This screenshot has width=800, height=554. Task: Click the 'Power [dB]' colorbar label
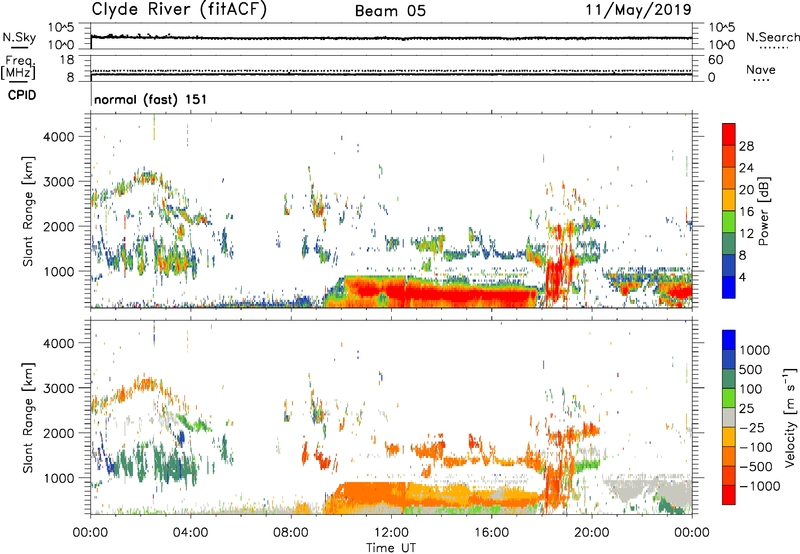[x=763, y=211]
